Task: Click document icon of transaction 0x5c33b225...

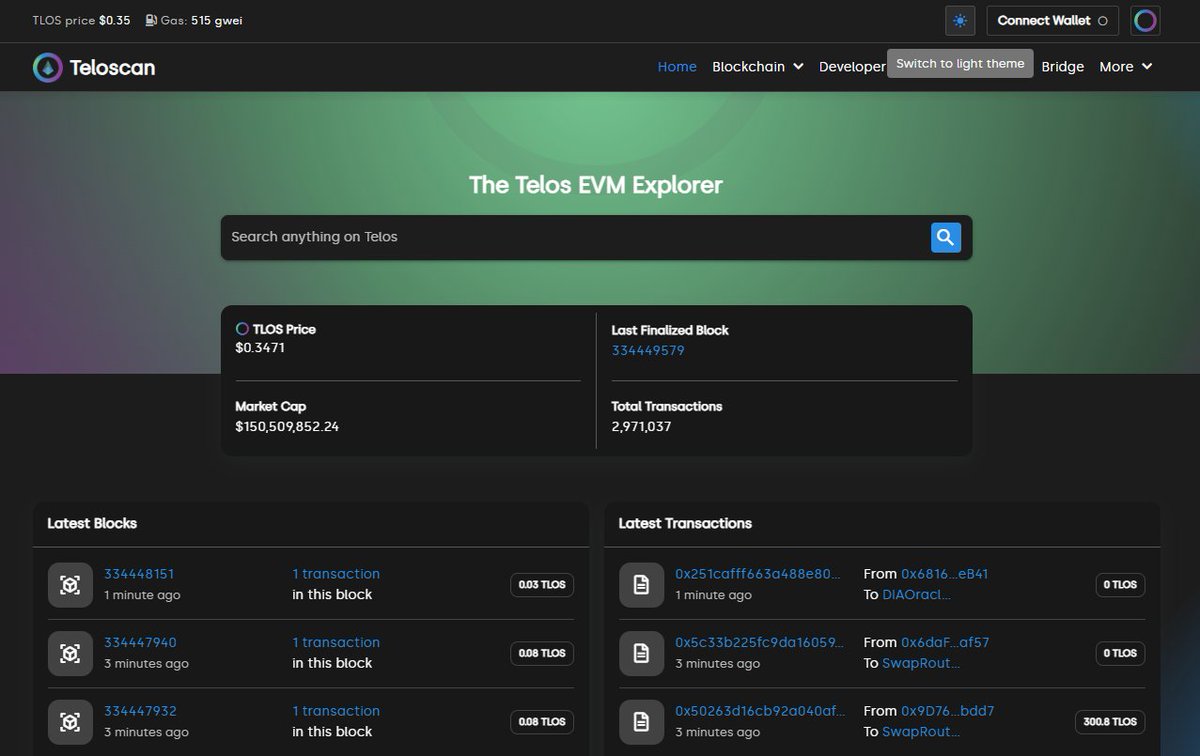Action: click(641, 653)
